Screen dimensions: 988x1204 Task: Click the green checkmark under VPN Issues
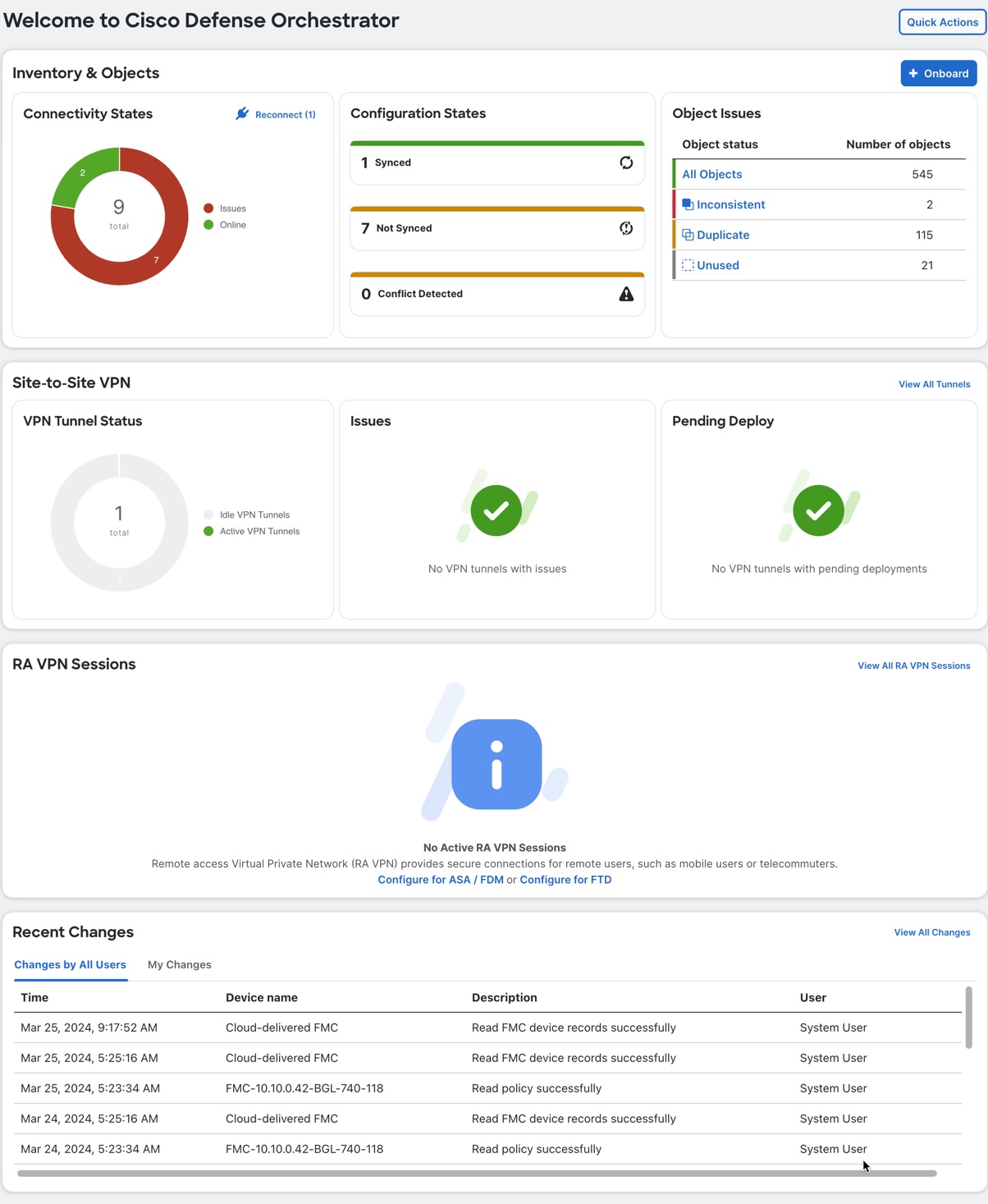[496, 510]
